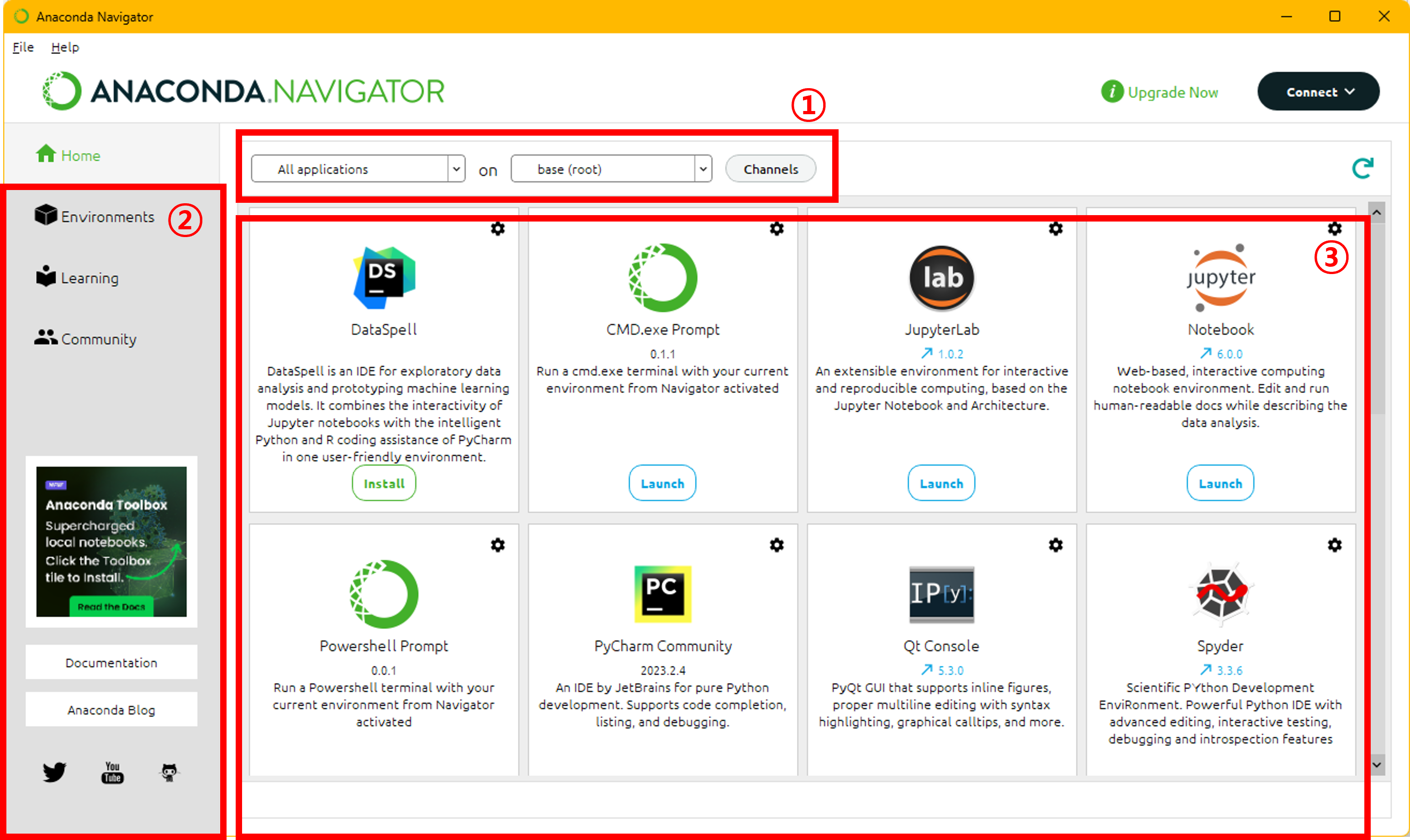The width and height of the screenshot is (1410, 840).
Task: Open the Community tab
Action: click(x=85, y=338)
